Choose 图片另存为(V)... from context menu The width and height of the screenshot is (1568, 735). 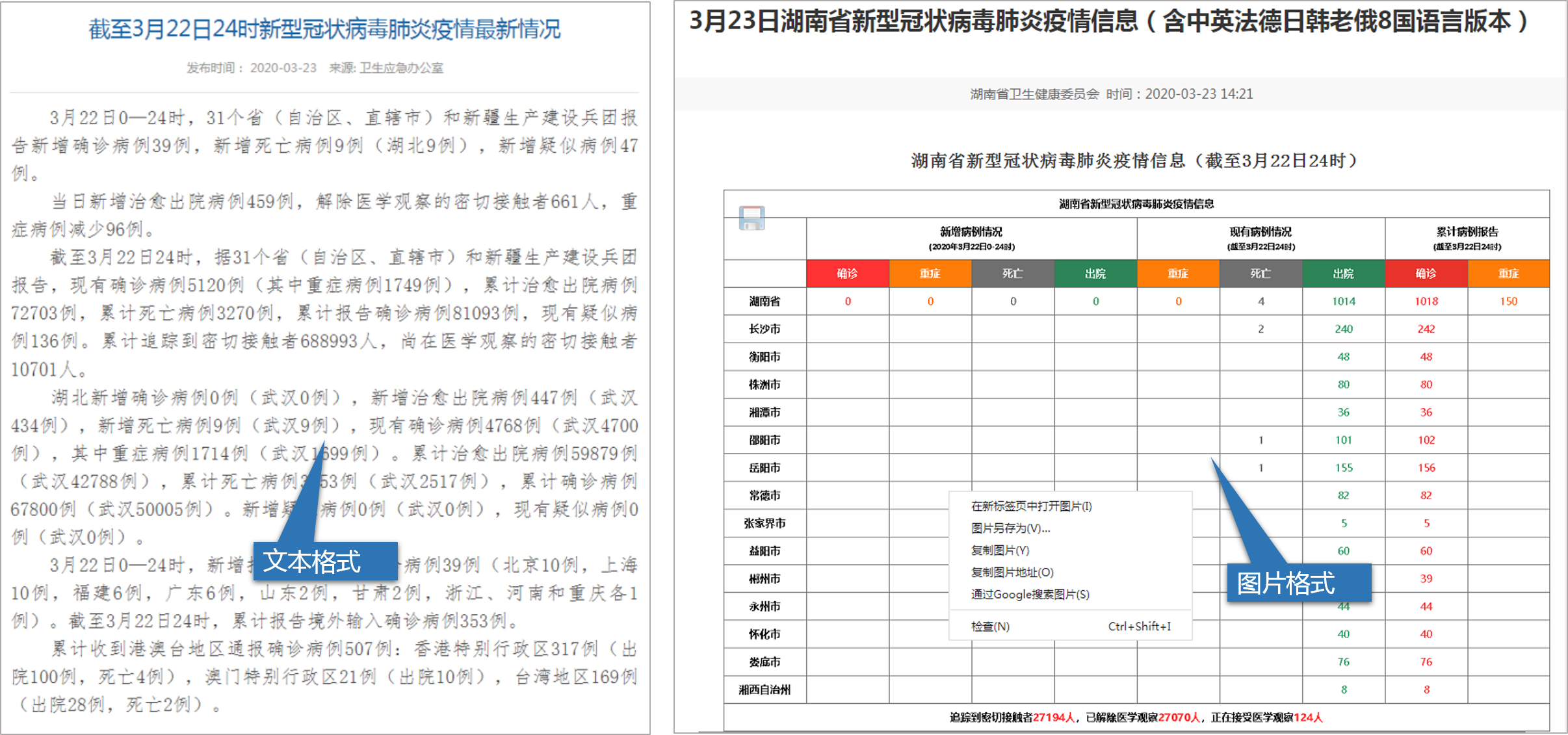coord(1010,528)
